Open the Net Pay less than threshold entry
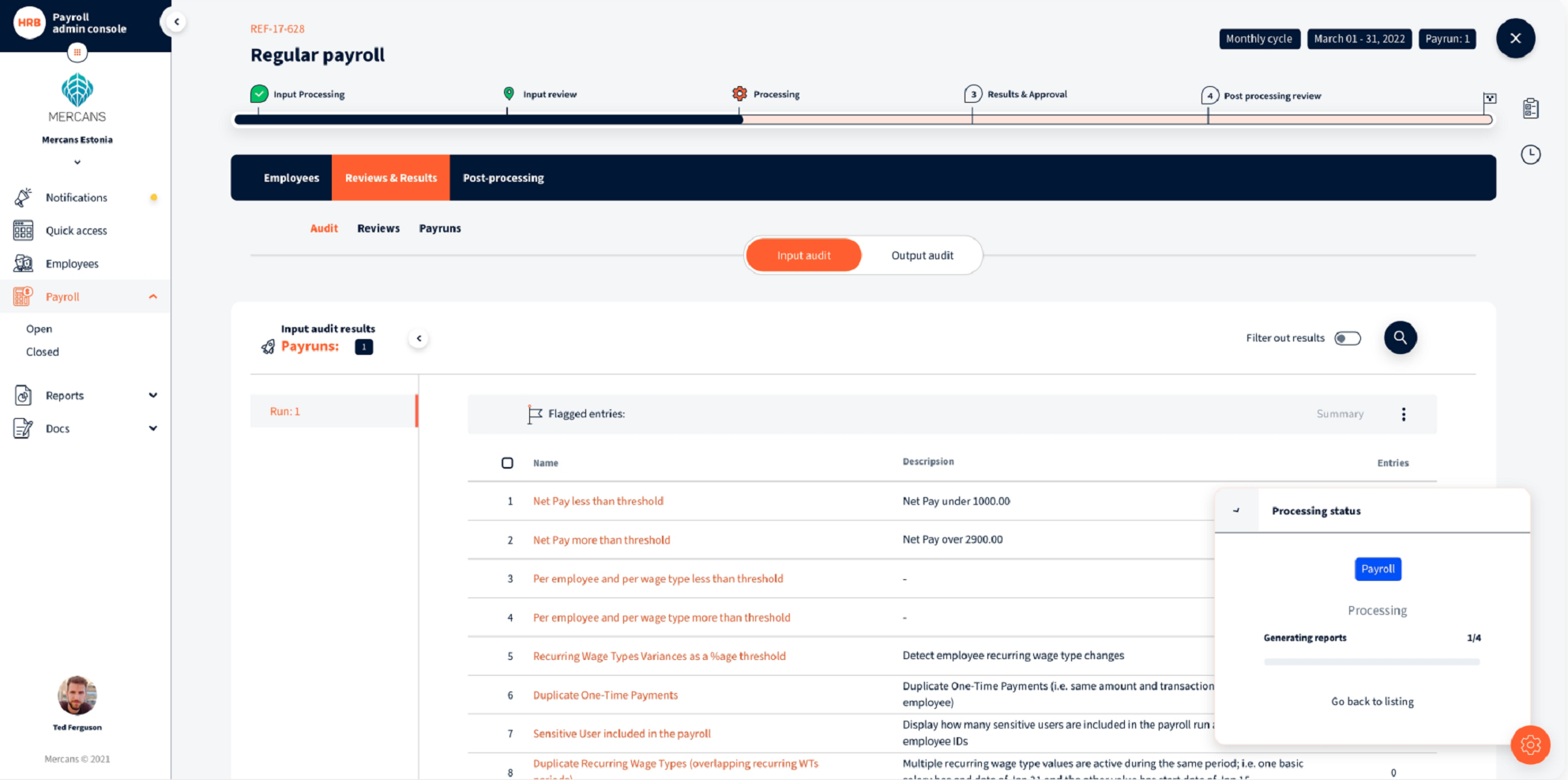Screen dimensions: 1568x780 point(598,501)
